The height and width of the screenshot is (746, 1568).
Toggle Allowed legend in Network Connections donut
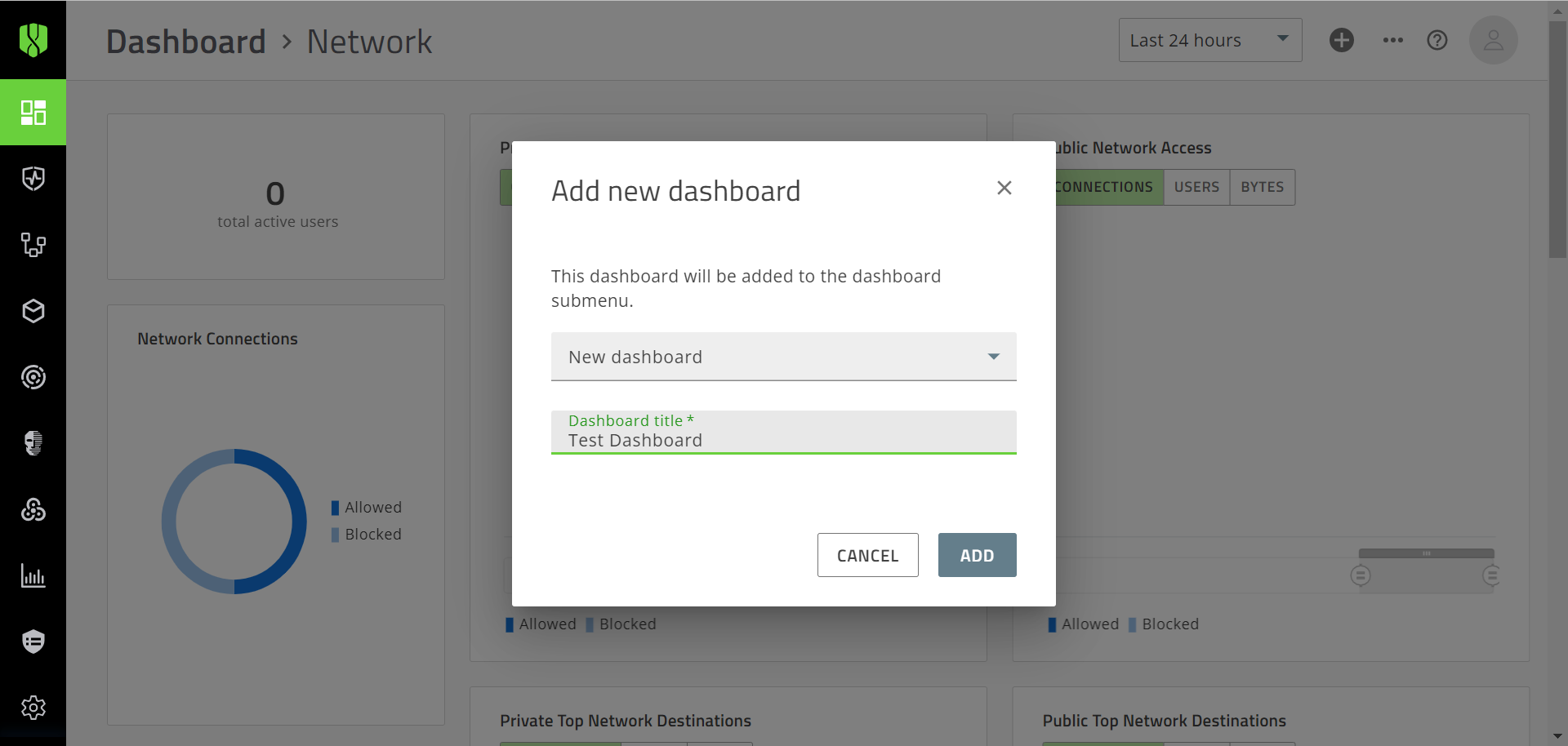[x=367, y=508]
